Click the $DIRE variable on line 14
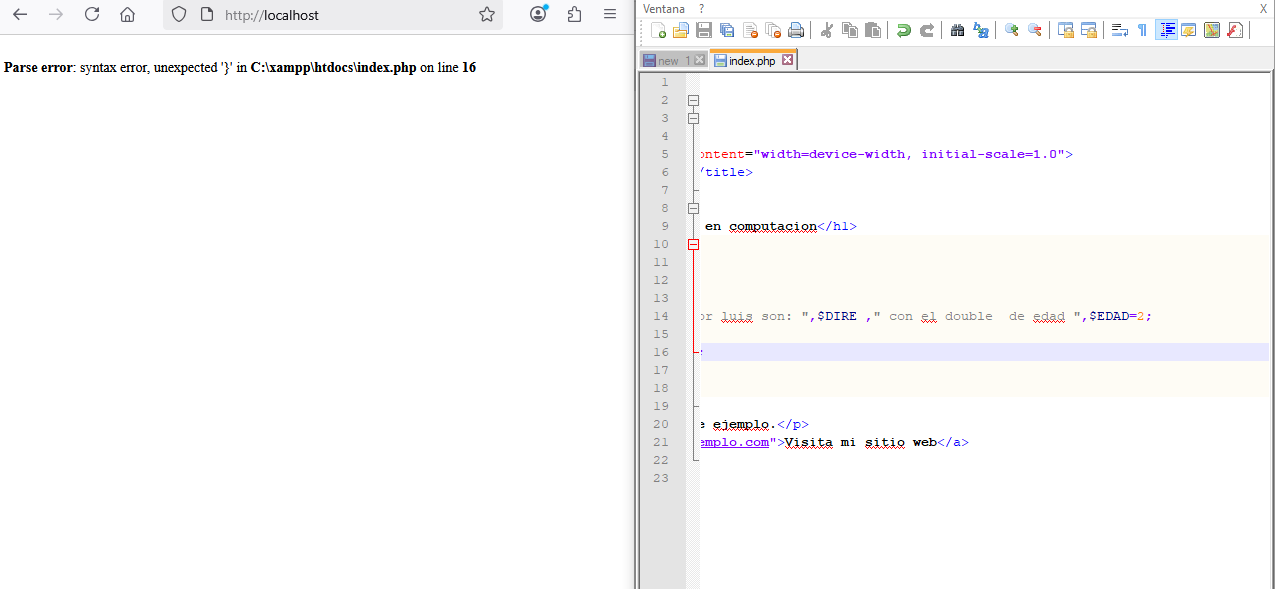 pyautogui.click(x=837, y=316)
